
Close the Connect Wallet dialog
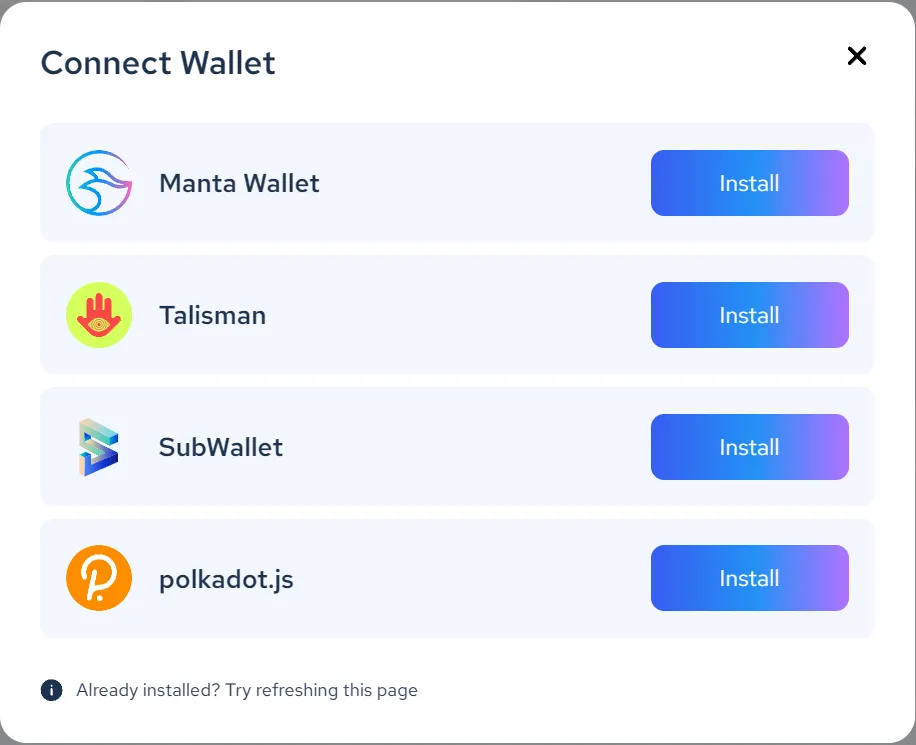(857, 57)
